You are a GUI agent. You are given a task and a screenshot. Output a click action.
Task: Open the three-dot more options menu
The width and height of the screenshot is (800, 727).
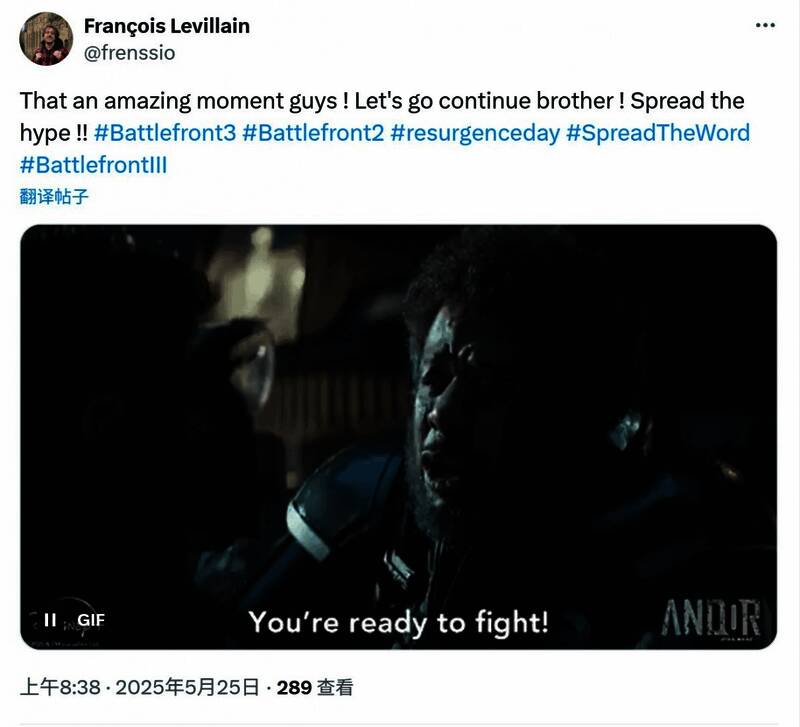[x=765, y=26]
